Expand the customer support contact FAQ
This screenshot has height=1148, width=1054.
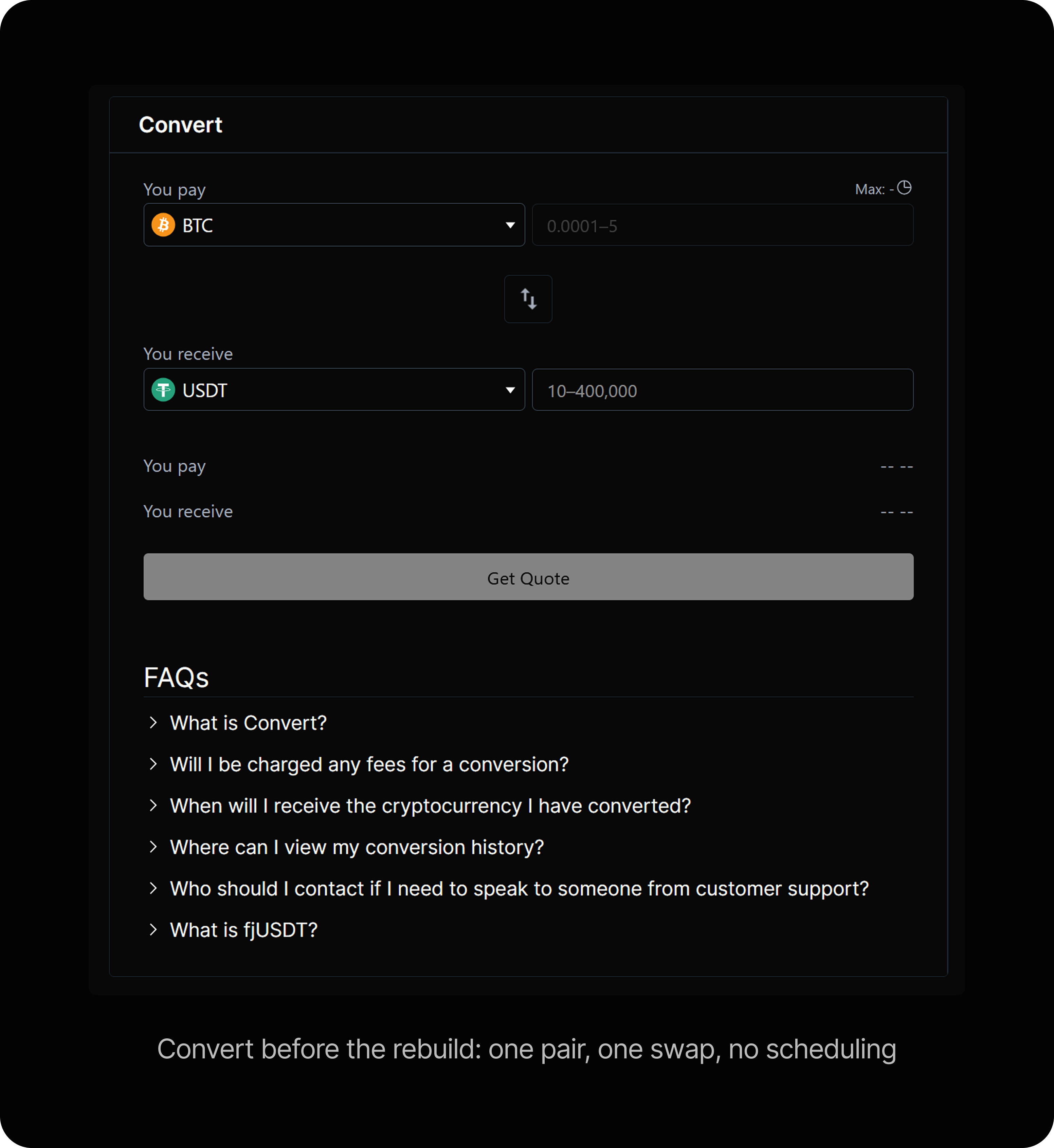coord(519,889)
